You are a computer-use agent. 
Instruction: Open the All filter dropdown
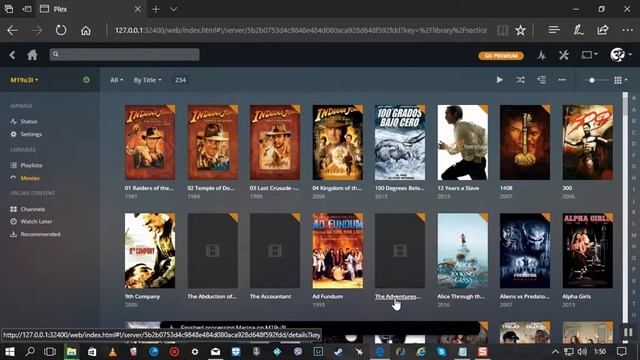click(x=116, y=80)
